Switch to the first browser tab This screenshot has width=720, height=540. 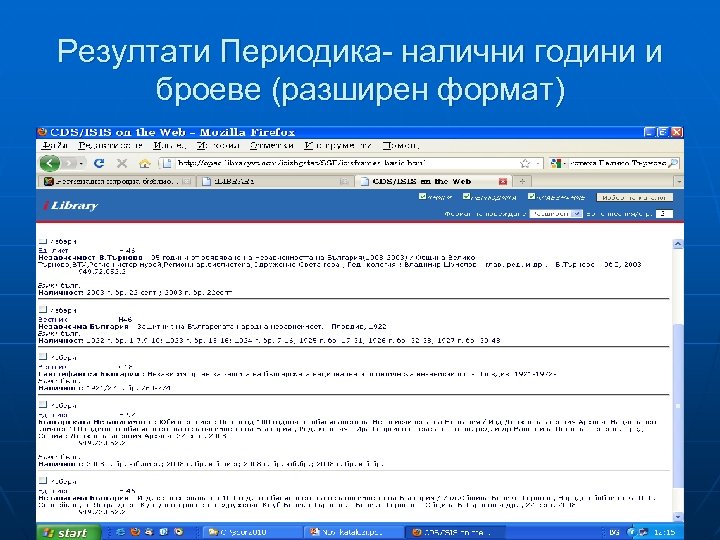[x=117, y=181]
